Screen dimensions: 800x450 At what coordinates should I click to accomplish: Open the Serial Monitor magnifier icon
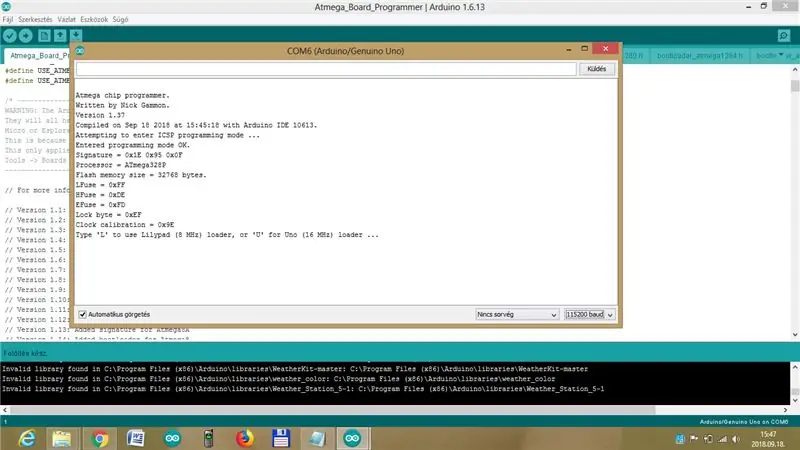tap(784, 35)
